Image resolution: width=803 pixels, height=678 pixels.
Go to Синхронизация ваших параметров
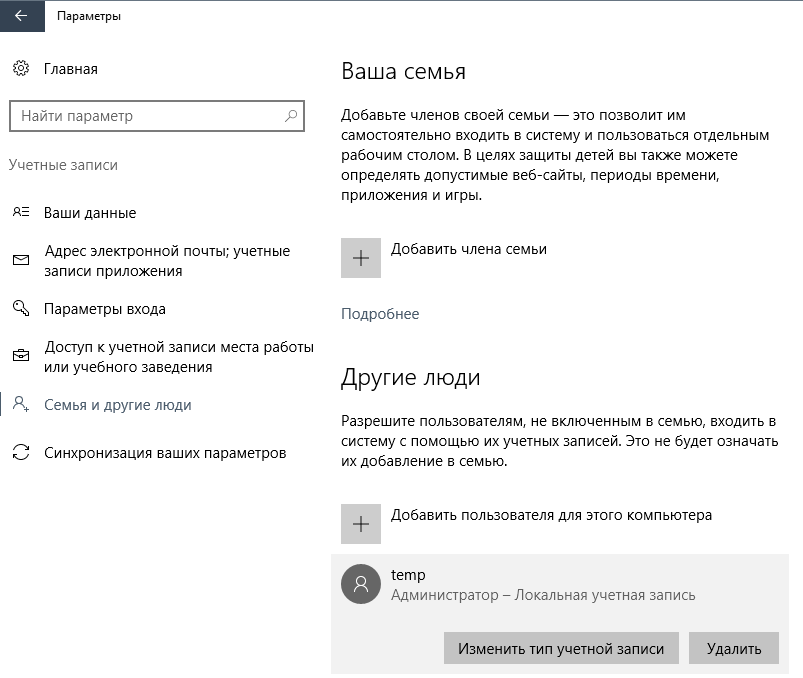pos(165,453)
